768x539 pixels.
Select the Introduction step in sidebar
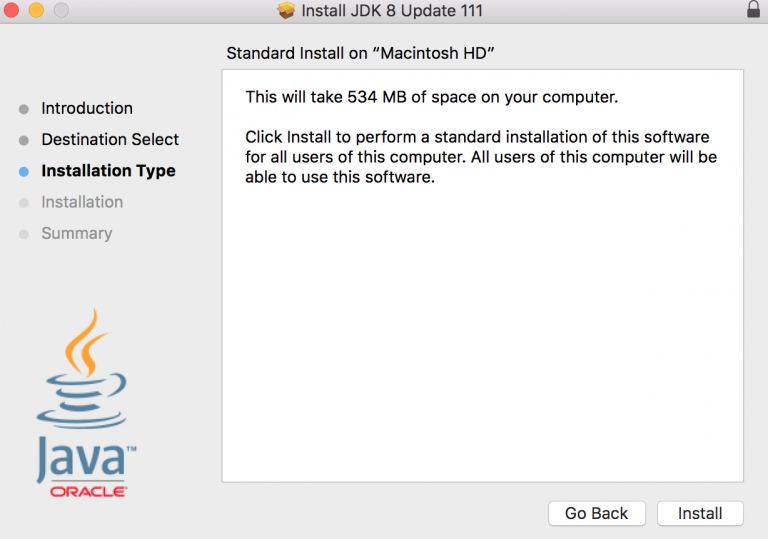coord(87,108)
